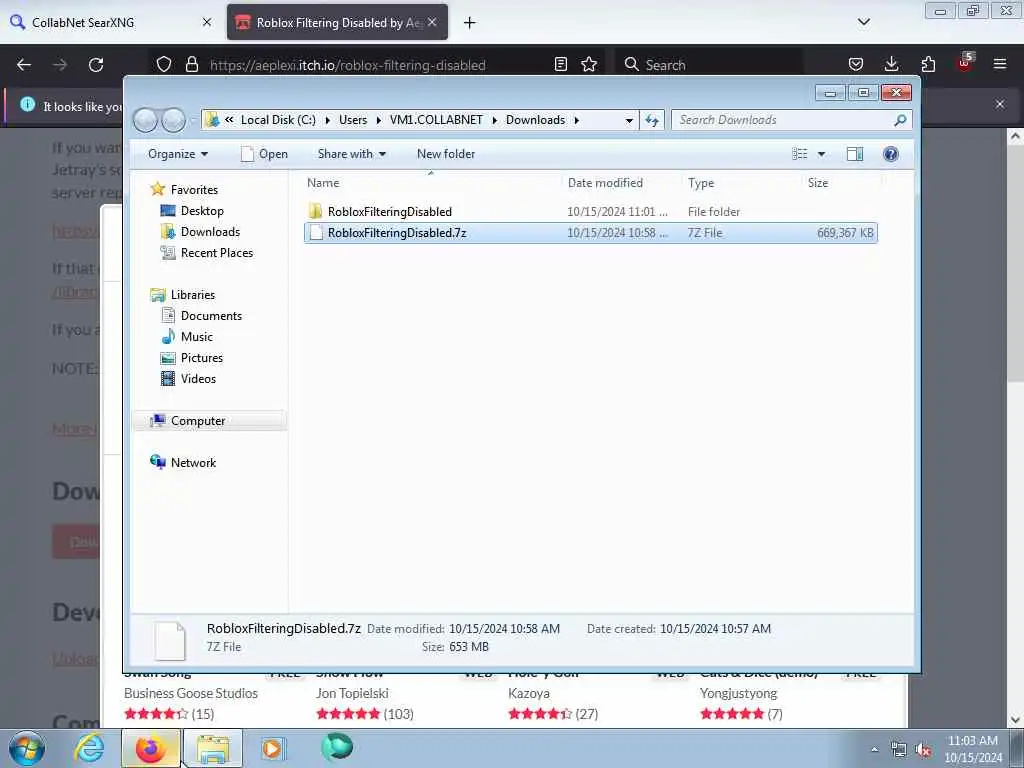1024x768 pixels.
Task: Open Firefox hamburger menu
Action: click(x=1000, y=65)
